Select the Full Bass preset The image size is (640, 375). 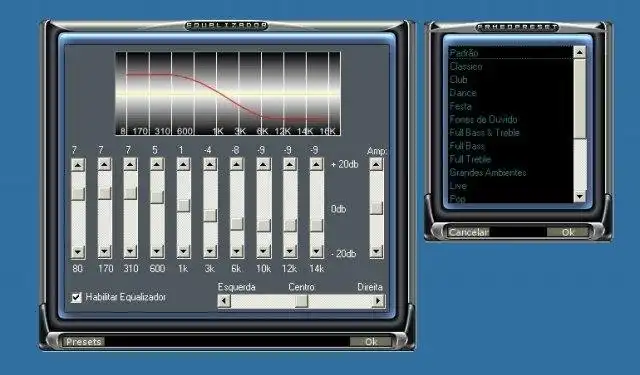pos(511,146)
